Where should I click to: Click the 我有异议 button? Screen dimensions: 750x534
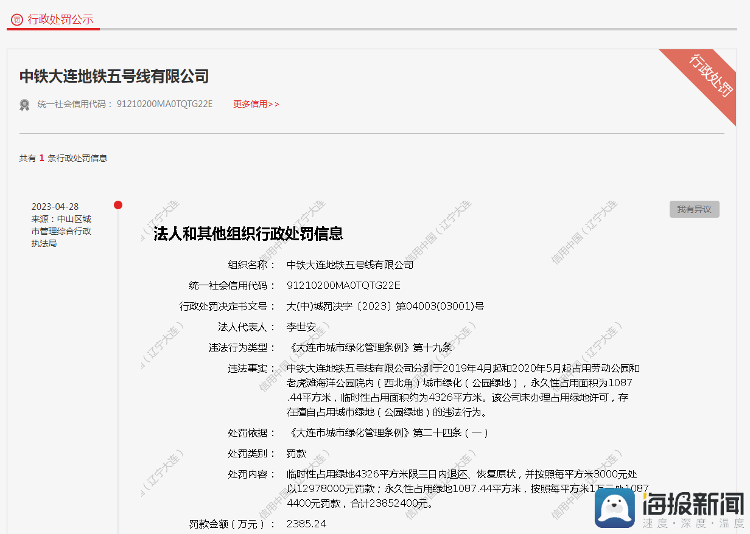694,209
